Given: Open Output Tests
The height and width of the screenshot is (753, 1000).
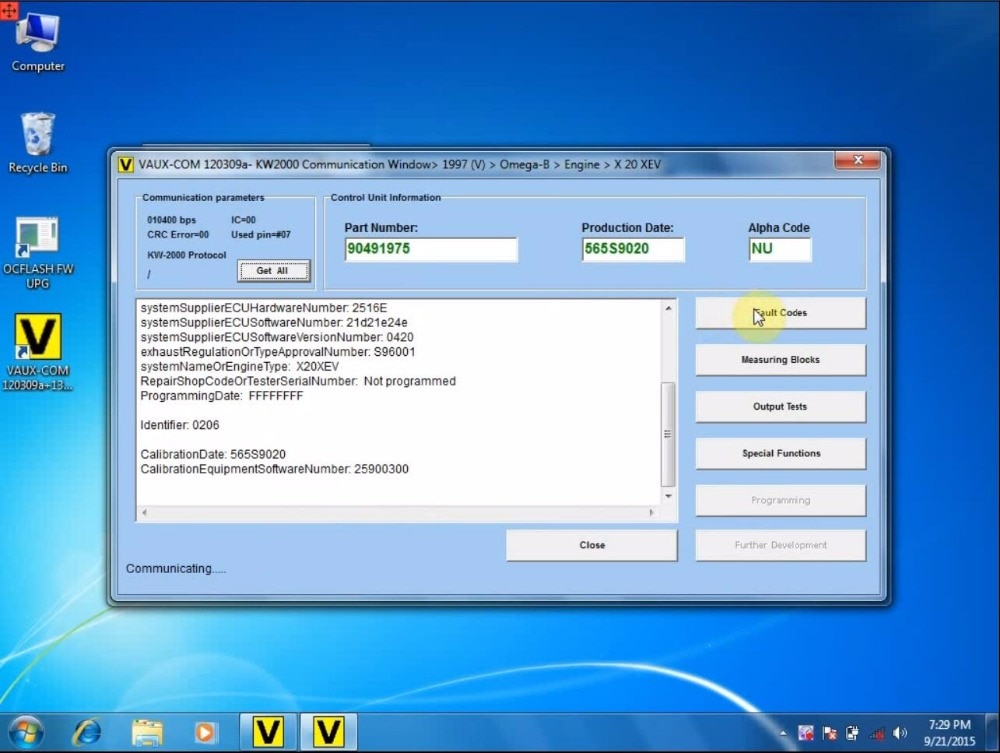Looking at the screenshot, I should 780,407.
